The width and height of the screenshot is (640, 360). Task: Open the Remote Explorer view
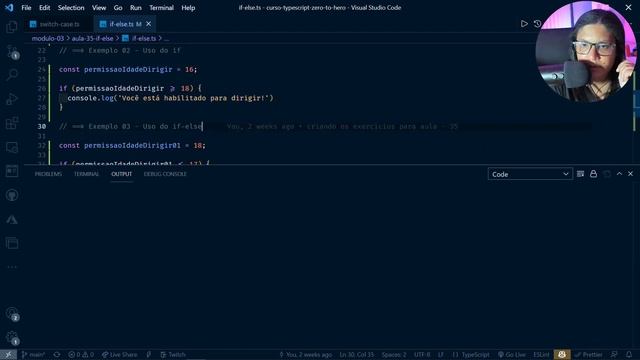[12, 147]
